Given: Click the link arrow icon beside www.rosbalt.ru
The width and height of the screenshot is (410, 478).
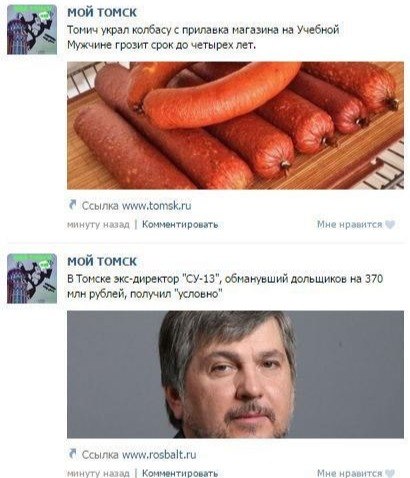Looking at the screenshot, I should 72,454.
